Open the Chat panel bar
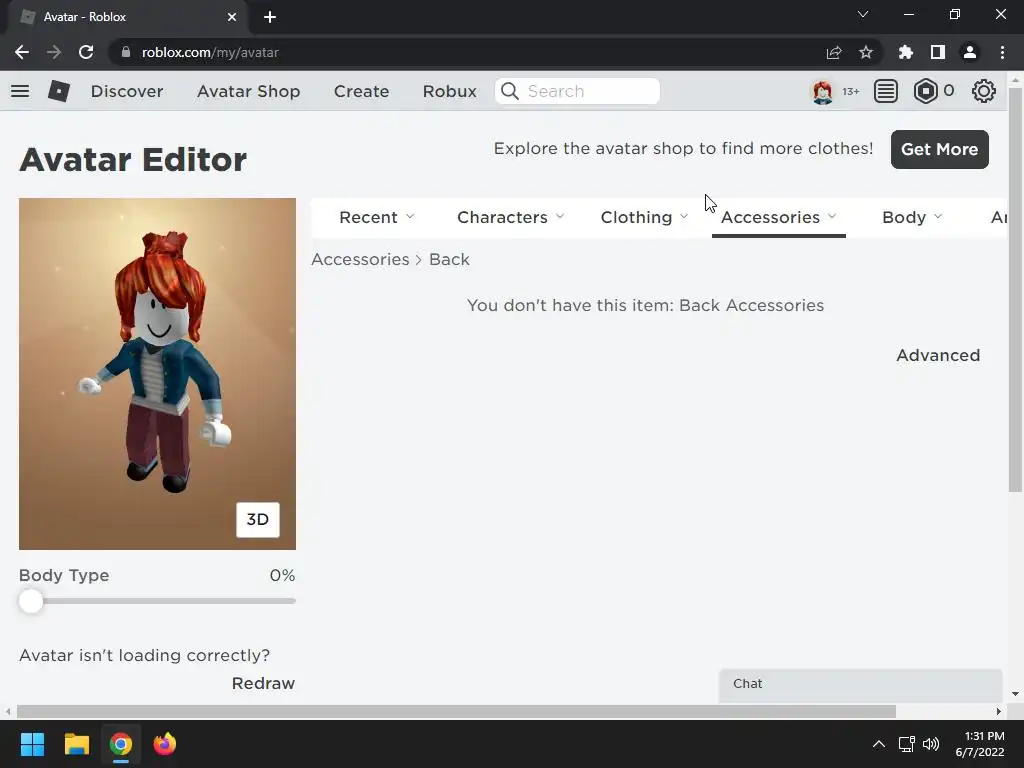This screenshot has width=1024, height=768. (x=860, y=684)
